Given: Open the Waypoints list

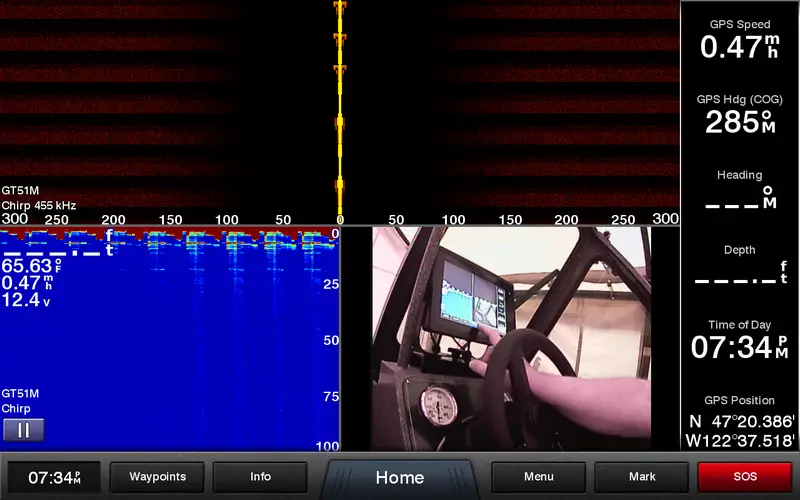Looking at the screenshot, I should 157,477.
